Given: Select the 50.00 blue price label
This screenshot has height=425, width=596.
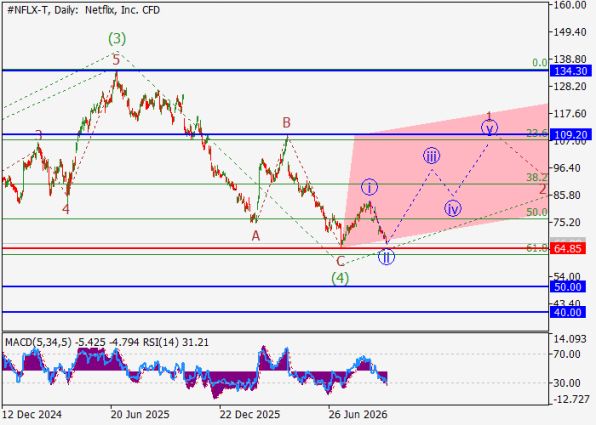Looking at the screenshot, I should [567, 287].
